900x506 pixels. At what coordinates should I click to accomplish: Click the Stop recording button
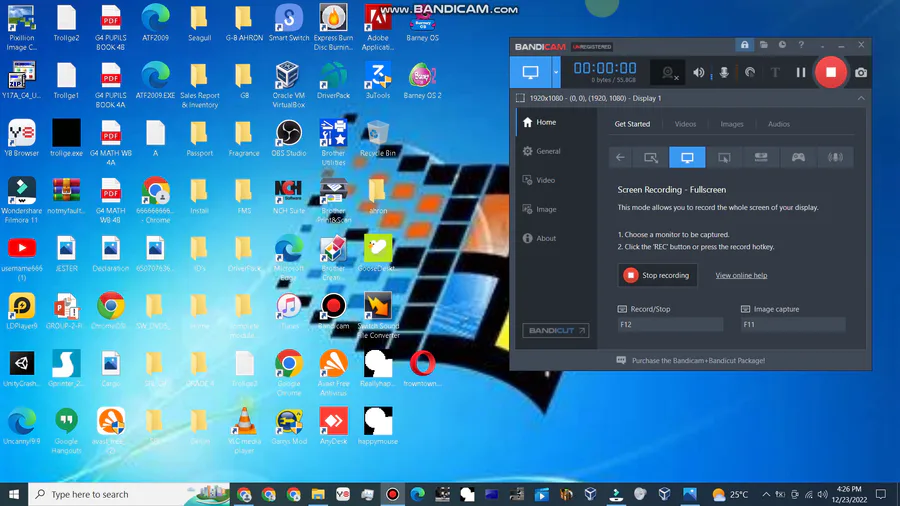click(658, 275)
